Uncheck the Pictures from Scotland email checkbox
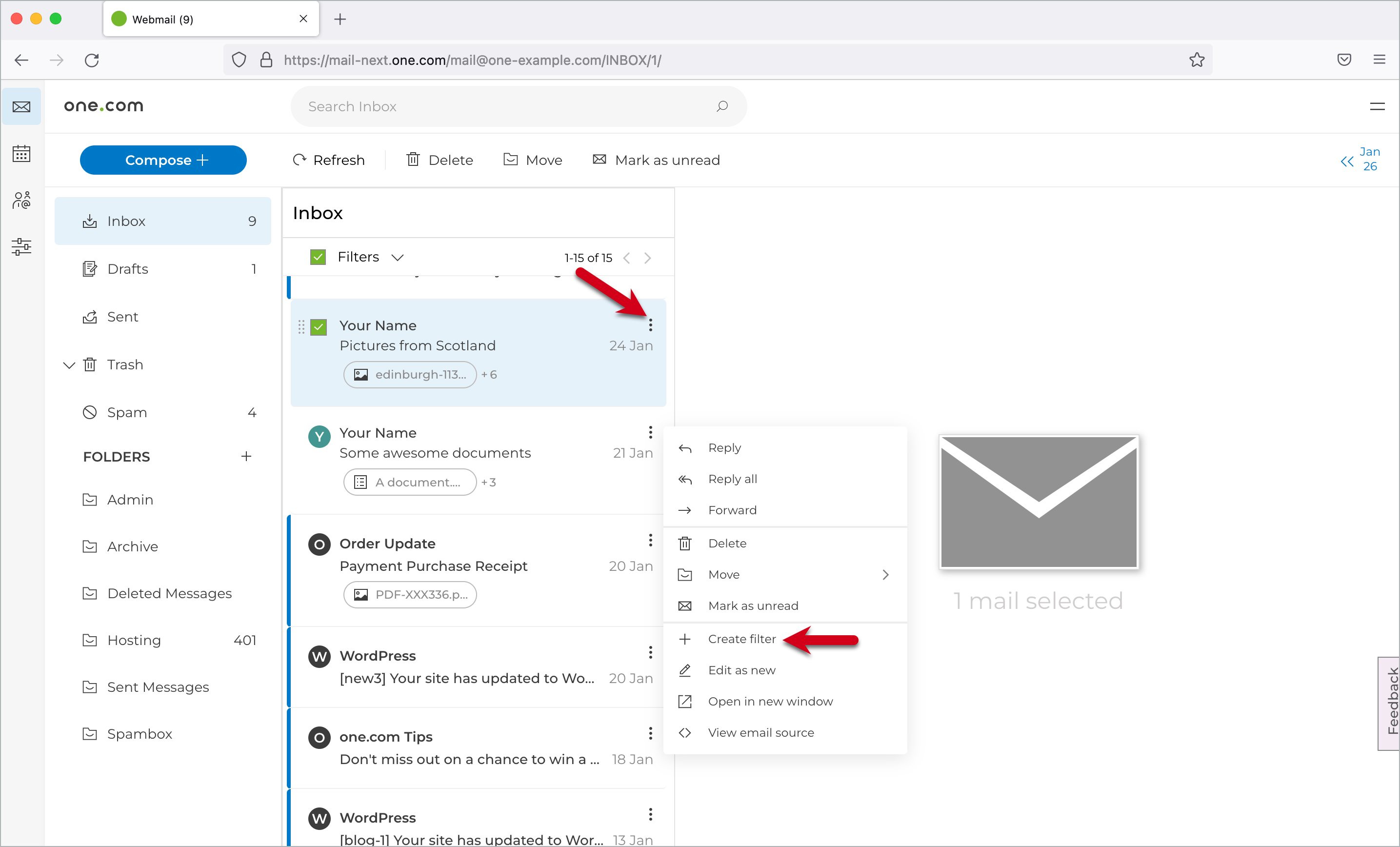 [318, 327]
